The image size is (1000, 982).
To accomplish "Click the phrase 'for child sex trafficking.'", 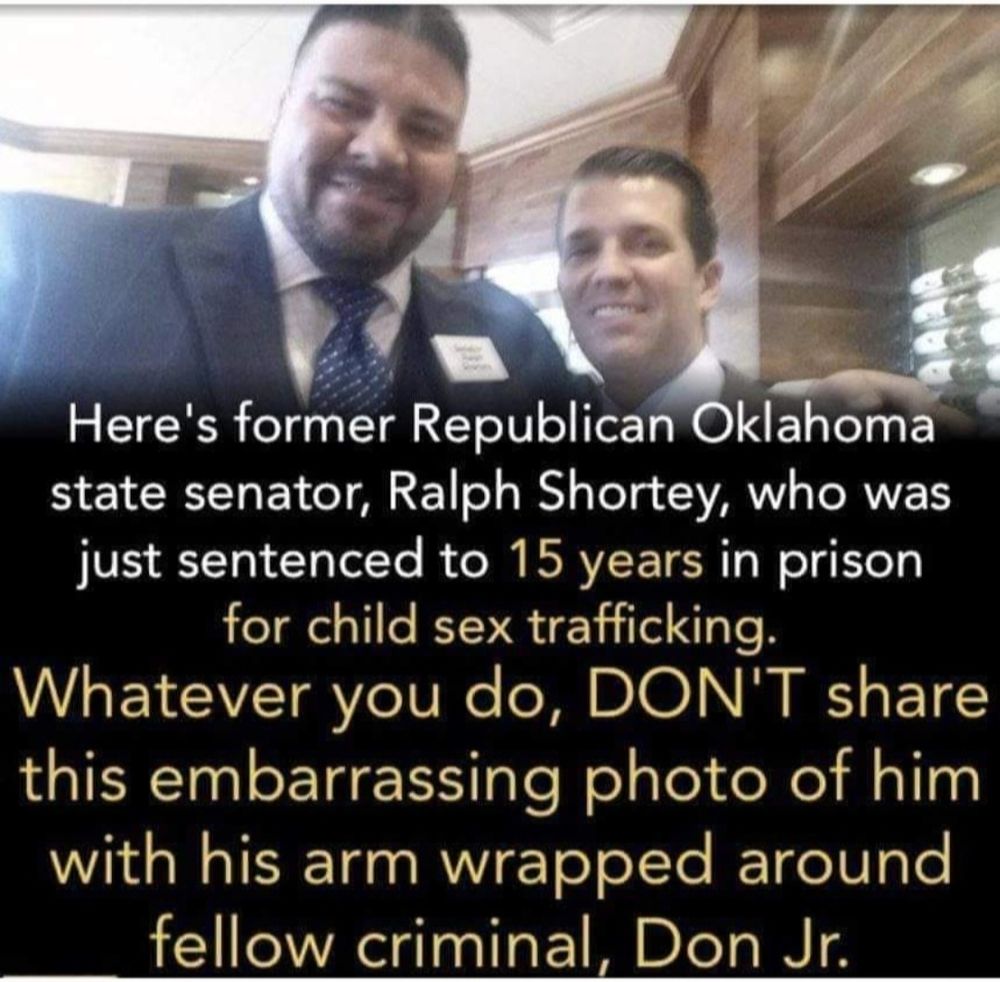I will [499, 626].
